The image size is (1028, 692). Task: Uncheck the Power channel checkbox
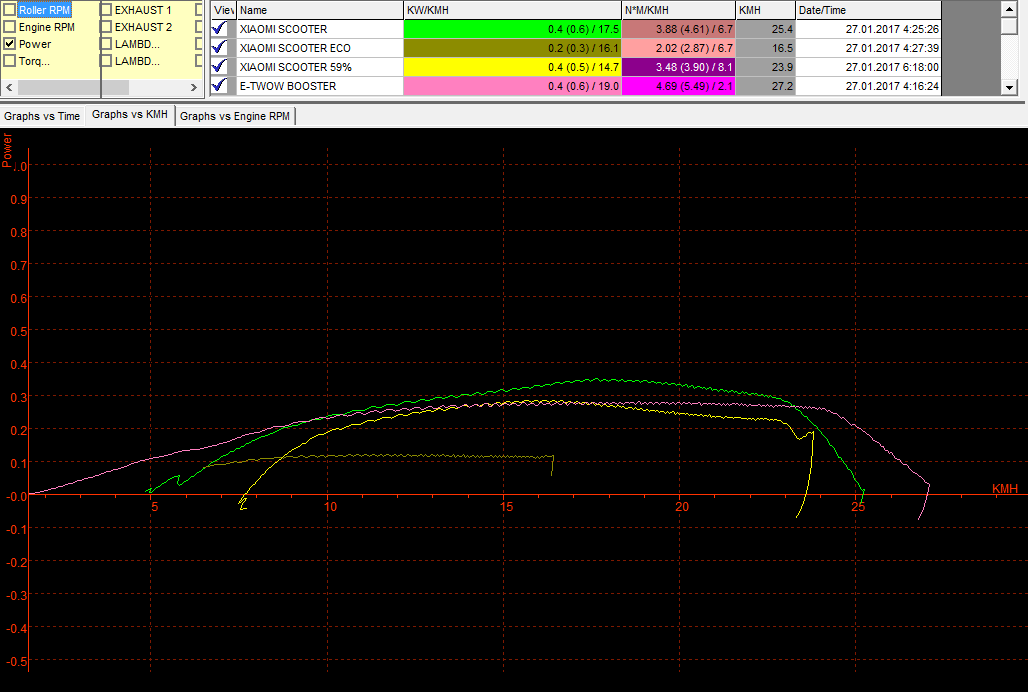pyautogui.click(x=10, y=45)
